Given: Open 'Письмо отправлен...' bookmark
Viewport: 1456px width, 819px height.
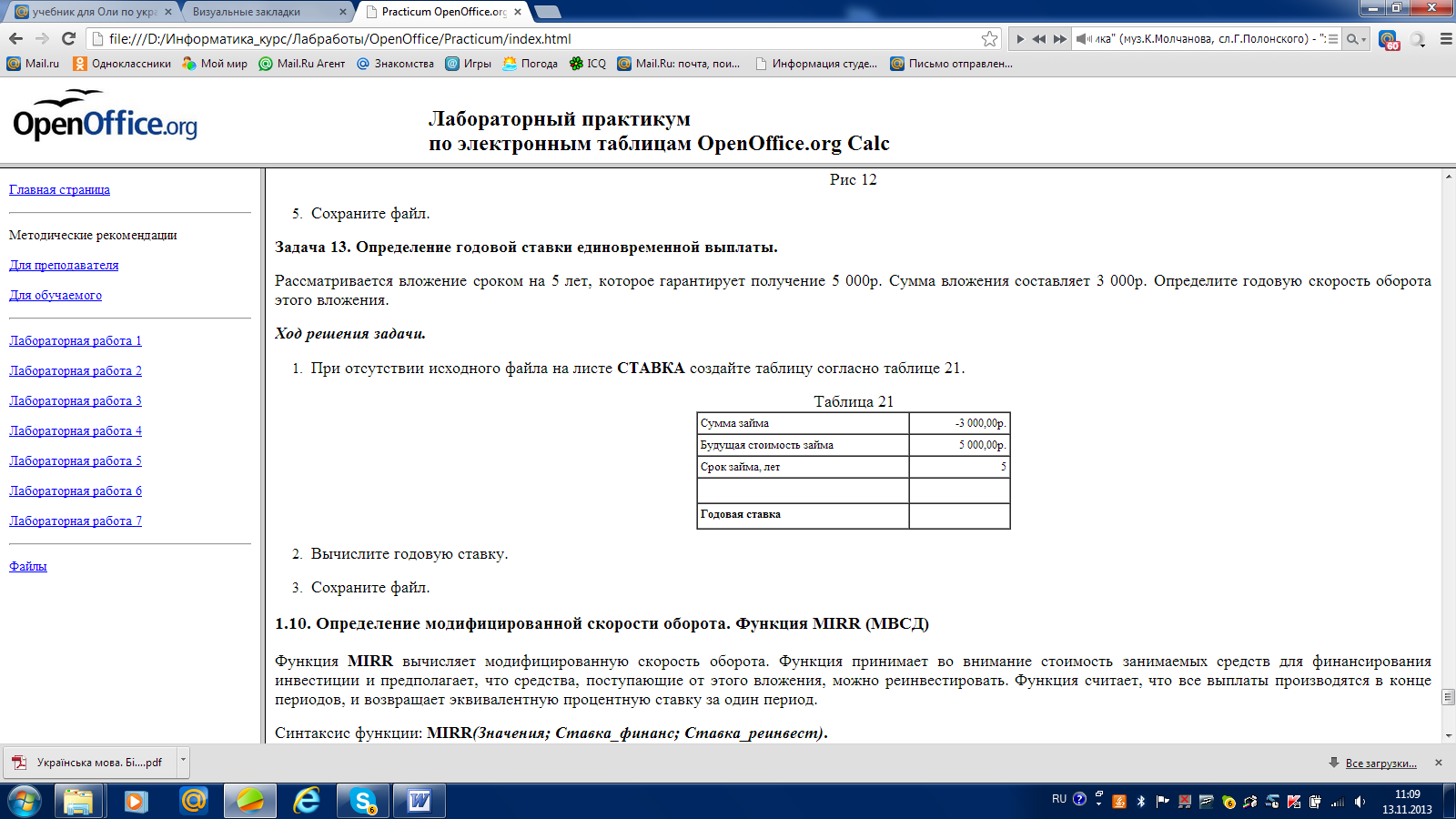Looking at the screenshot, I should coord(951,64).
